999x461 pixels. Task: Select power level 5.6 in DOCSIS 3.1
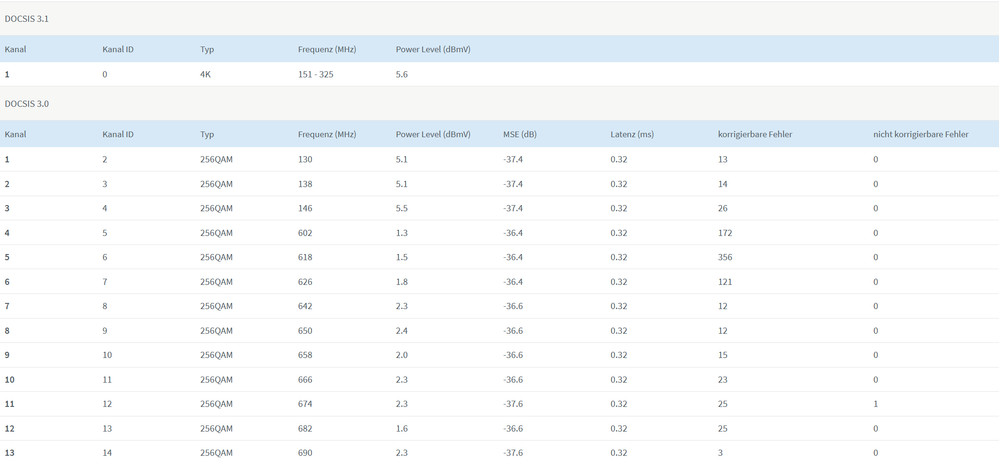tap(401, 74)
